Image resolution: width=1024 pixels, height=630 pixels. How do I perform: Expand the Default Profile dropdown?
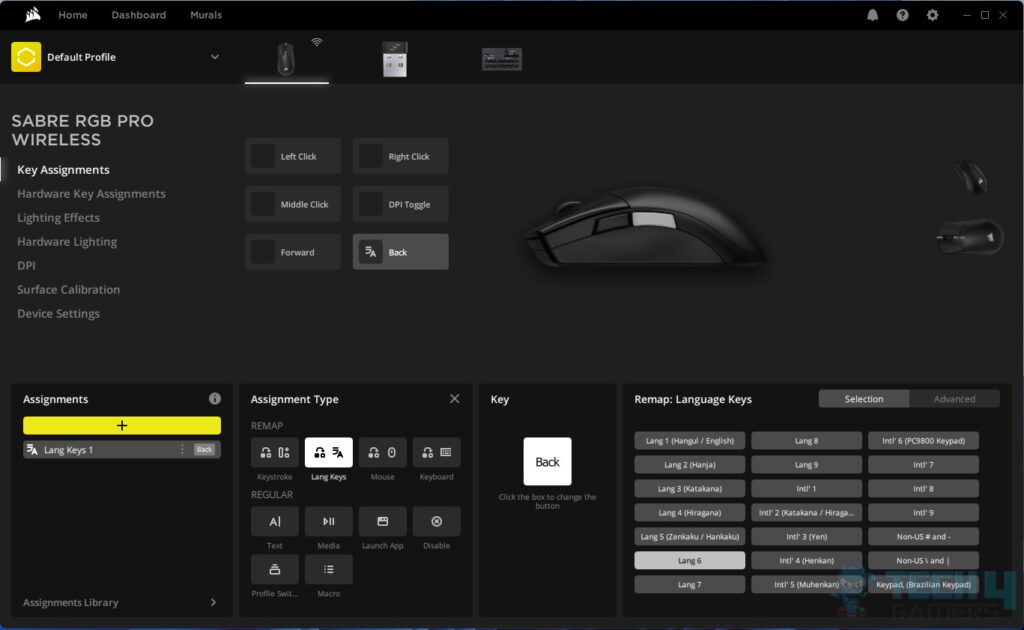point(214,57)
